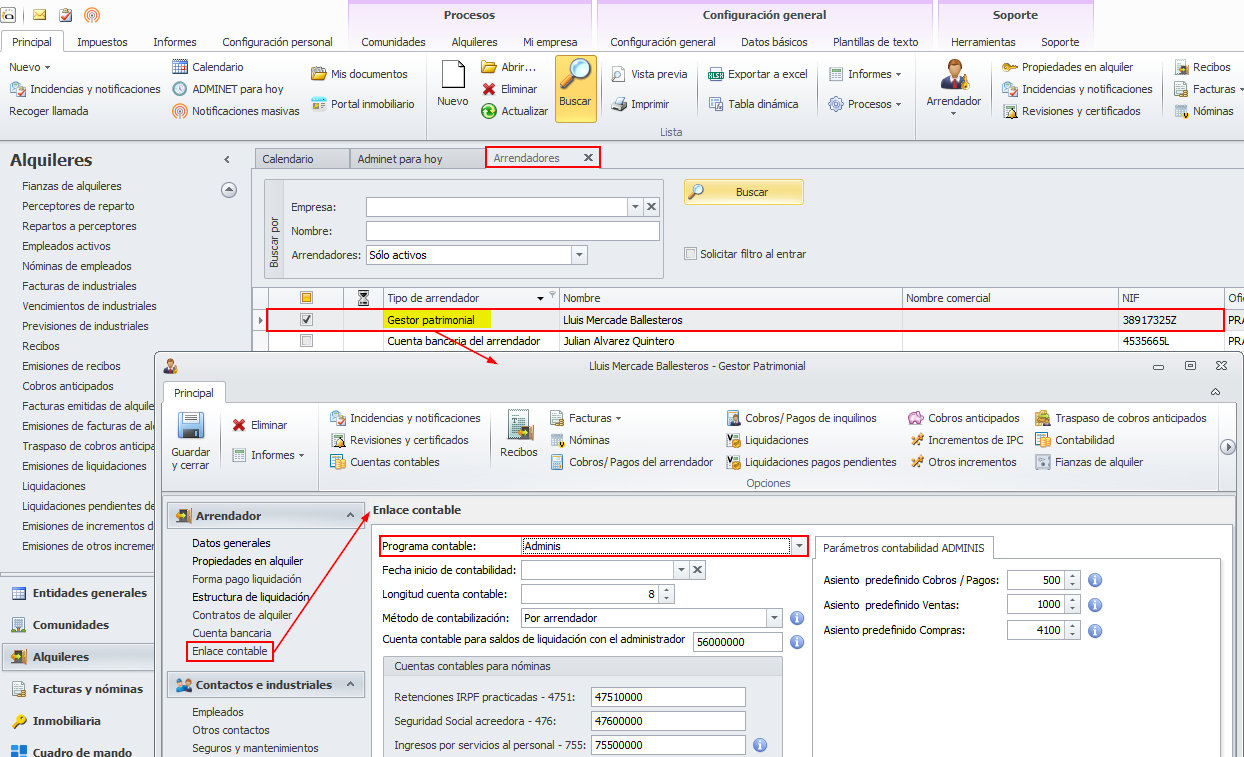The width and height of the screenshot is (1244, 757).
Task: Click the Imprimir printer icon
Action: point(619,104)
